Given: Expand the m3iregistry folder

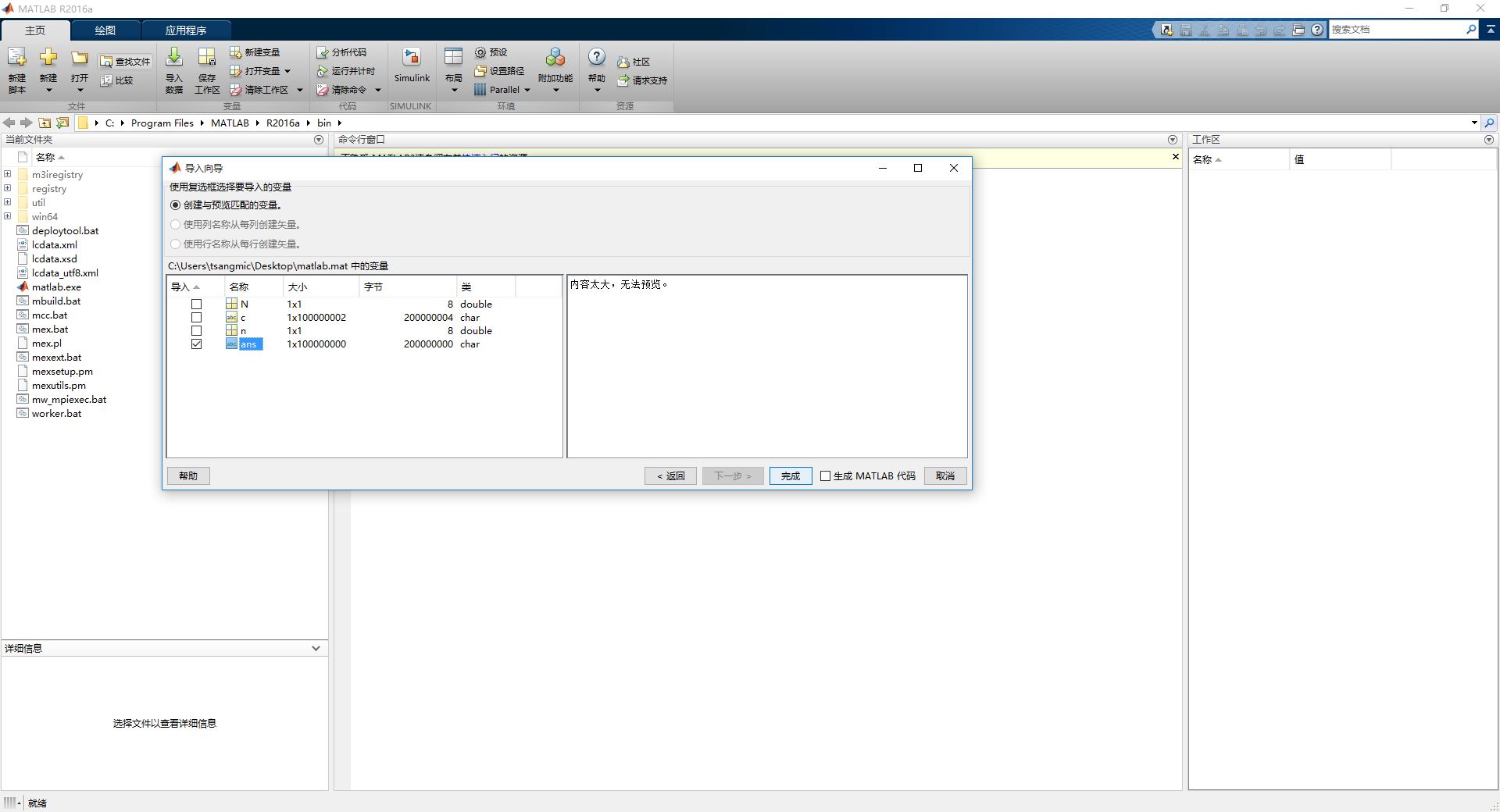Looking at the screenshot, I should pyautogui.click(x=8, y=175).
